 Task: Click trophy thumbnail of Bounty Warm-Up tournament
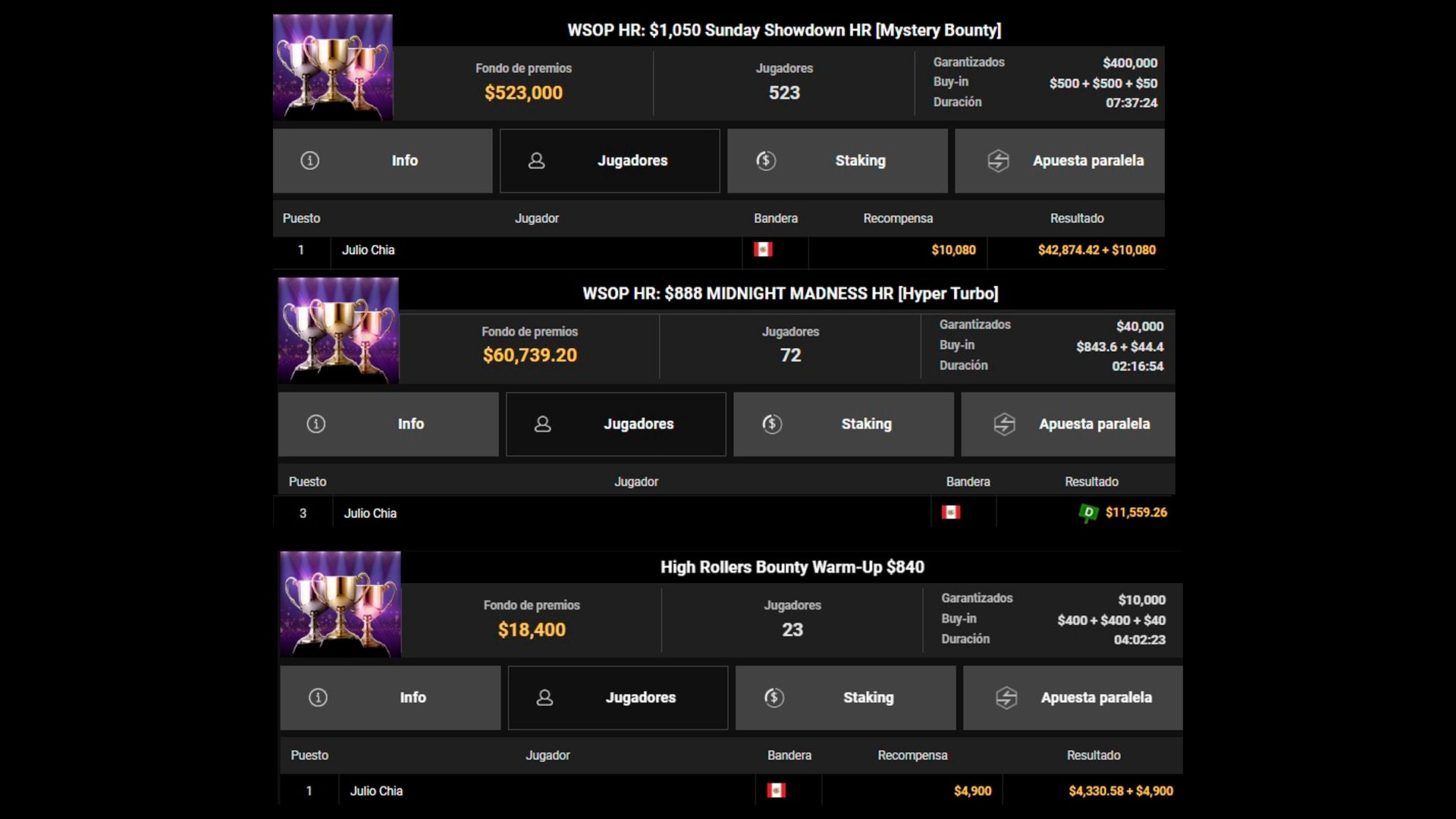point(340,604)
